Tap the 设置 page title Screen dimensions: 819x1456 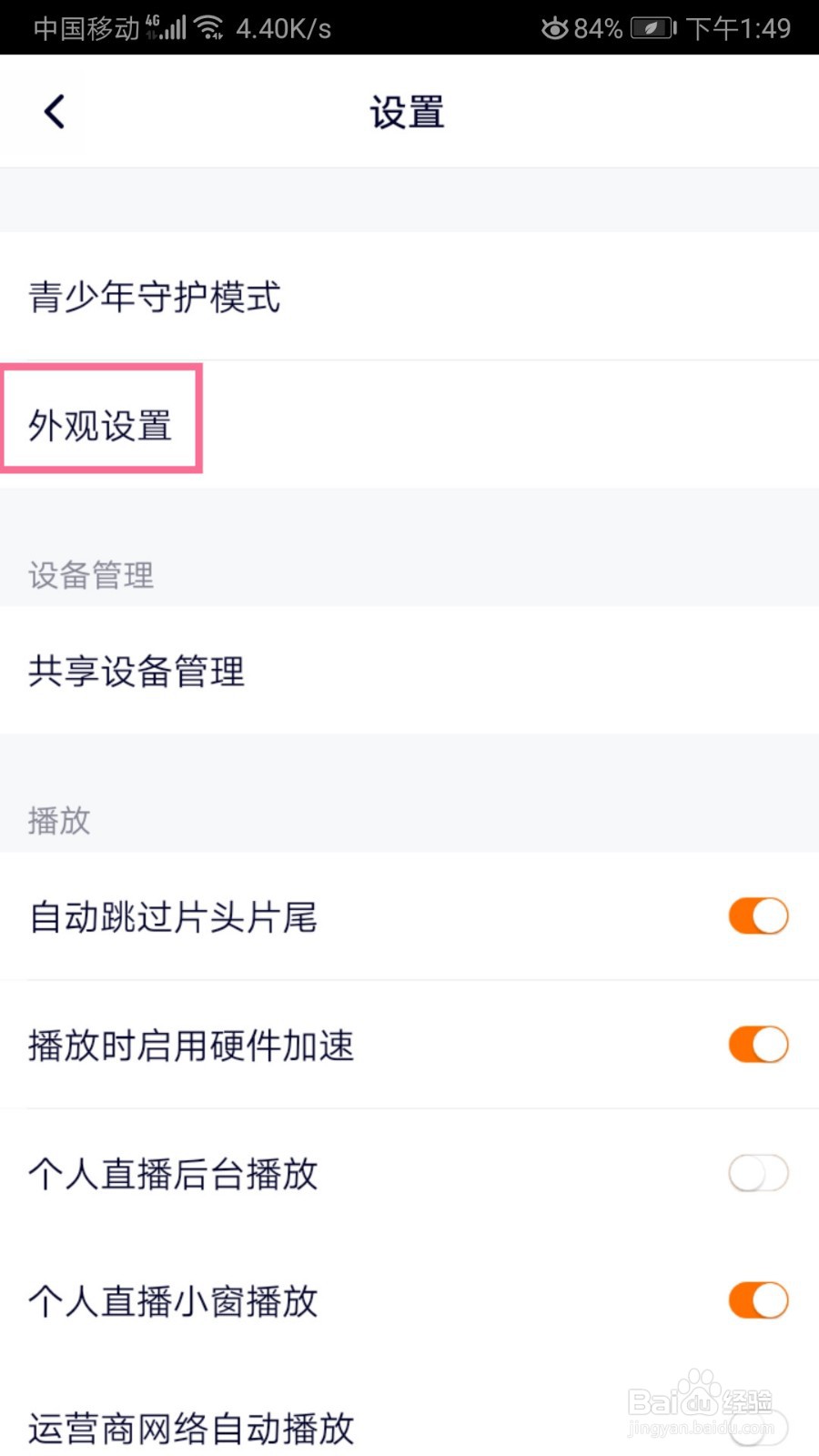coord(407,113)
